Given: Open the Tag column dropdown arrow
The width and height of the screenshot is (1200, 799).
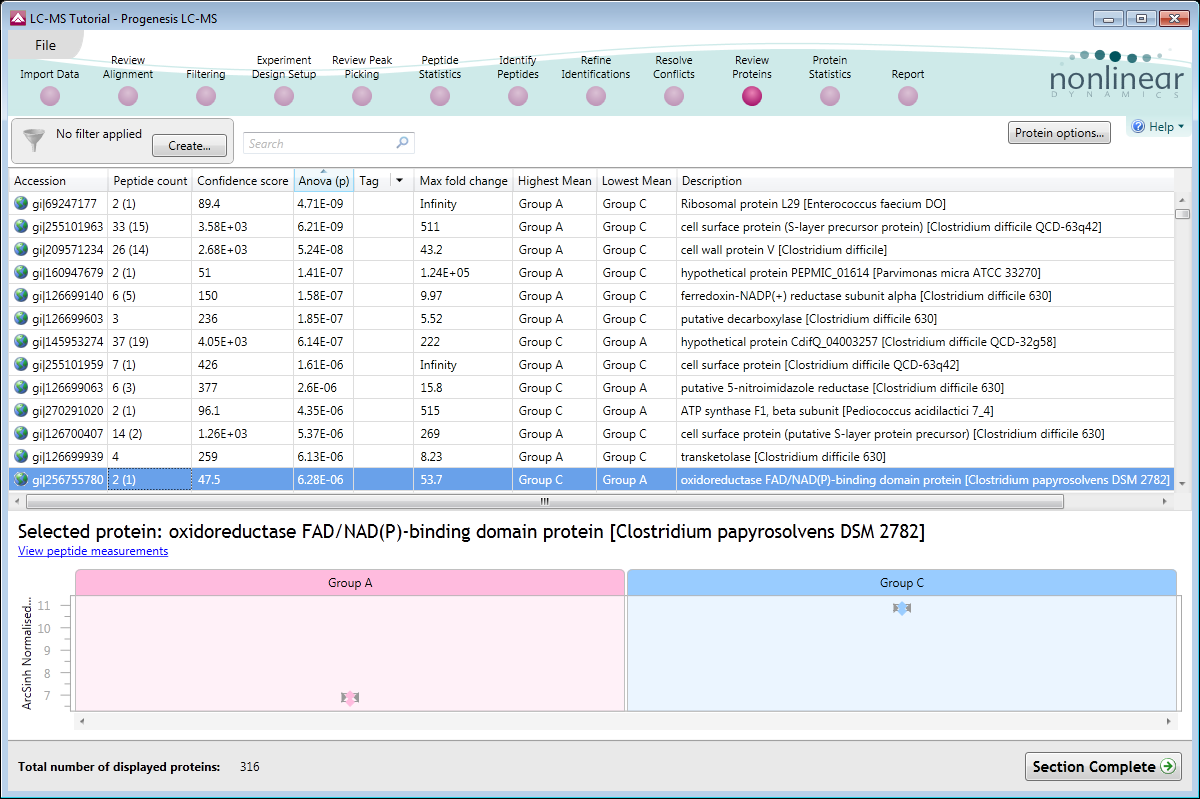Looking at the screenshot, I should tap(400, 181).
